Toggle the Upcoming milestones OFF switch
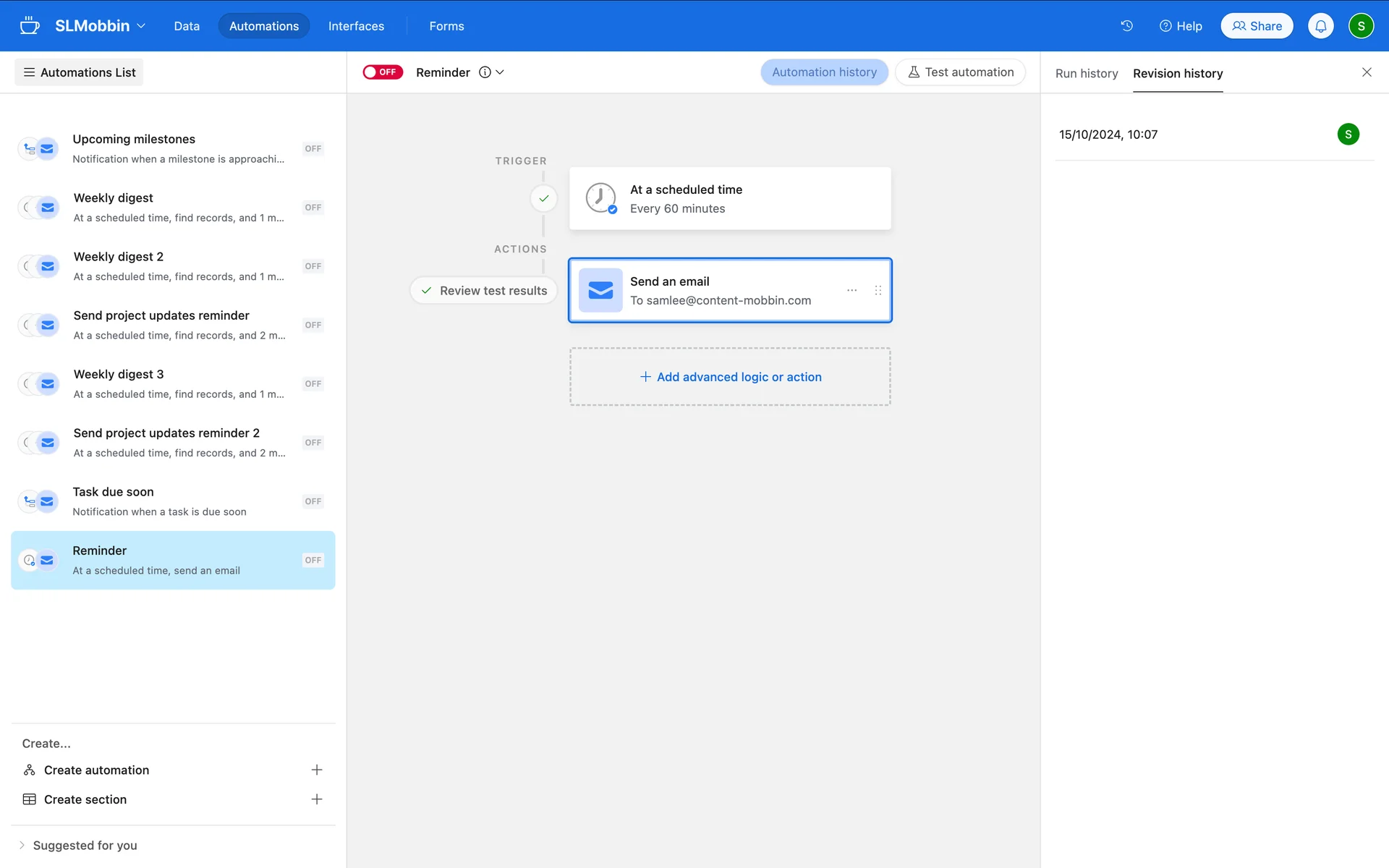The width and height of the screenshot is (1389, 868). point(313,149)
